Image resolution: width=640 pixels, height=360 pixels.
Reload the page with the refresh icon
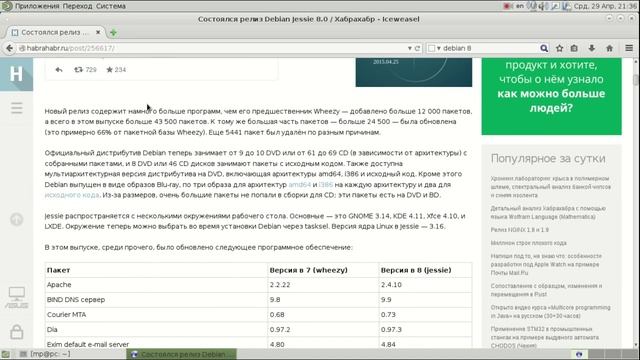coord(417,48)
